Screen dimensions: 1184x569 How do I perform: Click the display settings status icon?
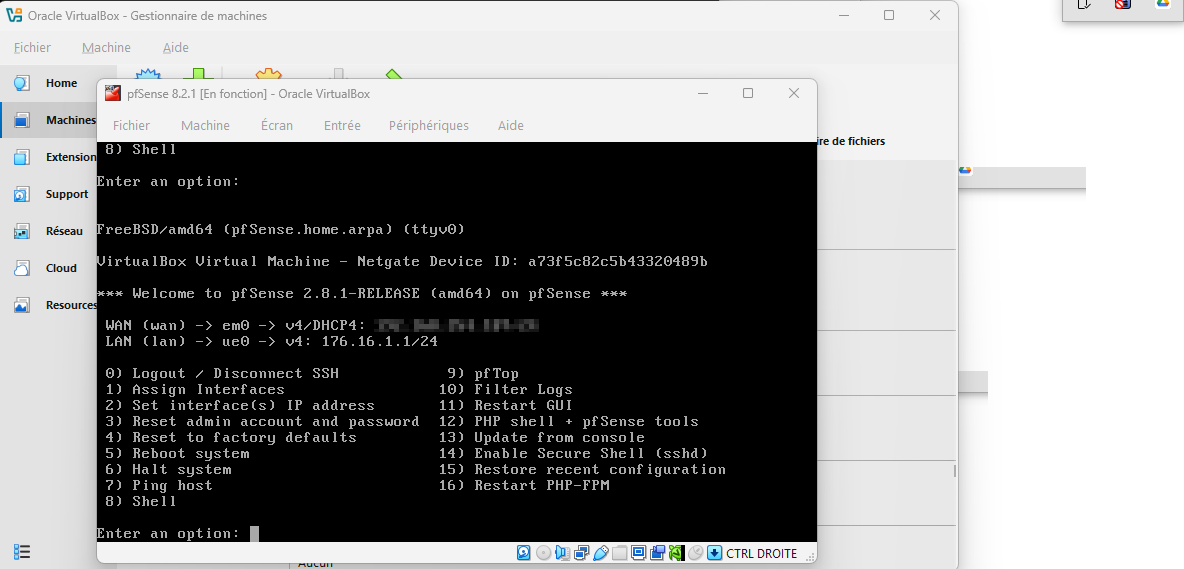coord(638,553)
